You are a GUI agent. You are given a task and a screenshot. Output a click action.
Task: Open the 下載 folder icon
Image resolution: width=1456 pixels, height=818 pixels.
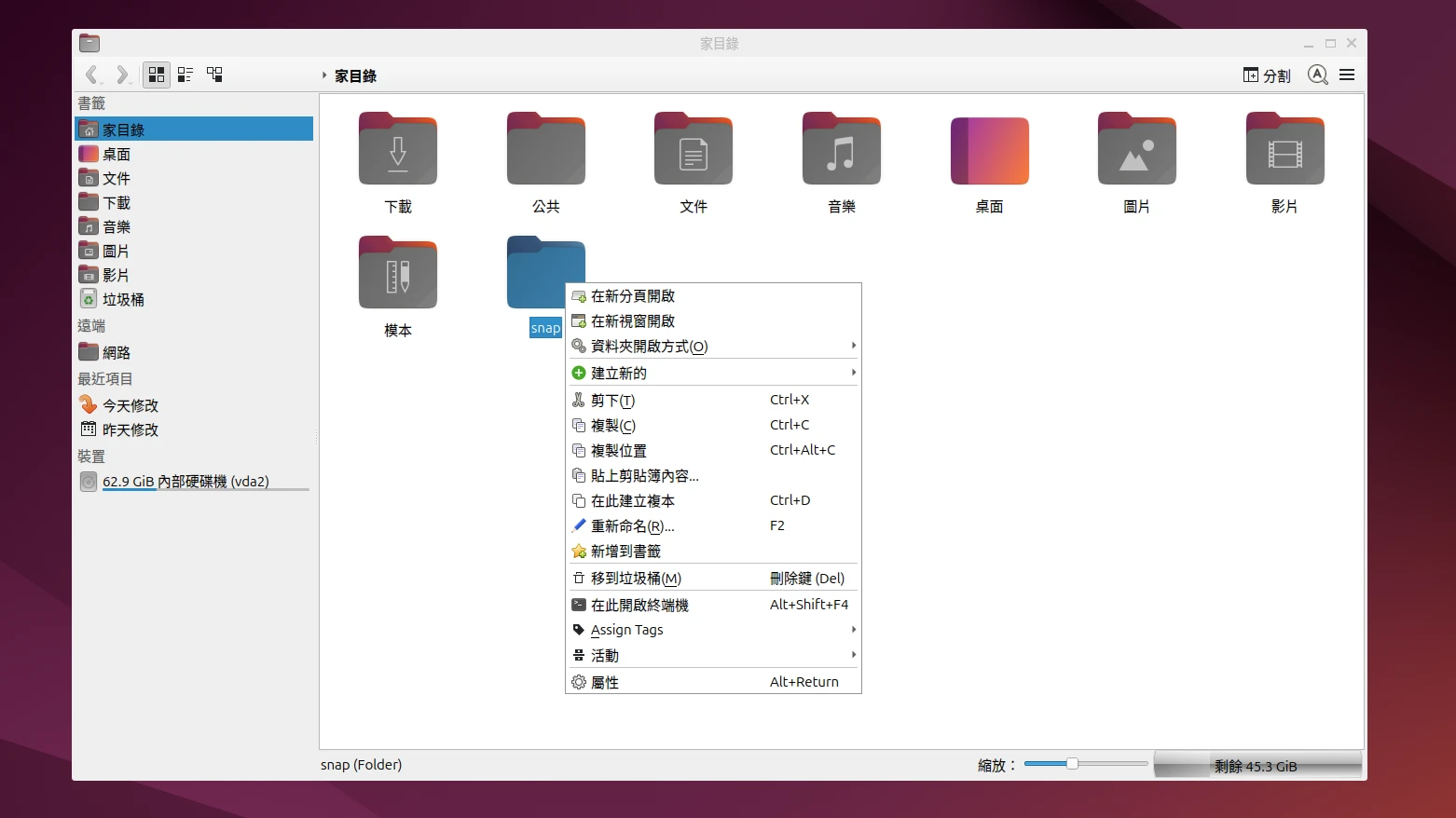(398, 150)
